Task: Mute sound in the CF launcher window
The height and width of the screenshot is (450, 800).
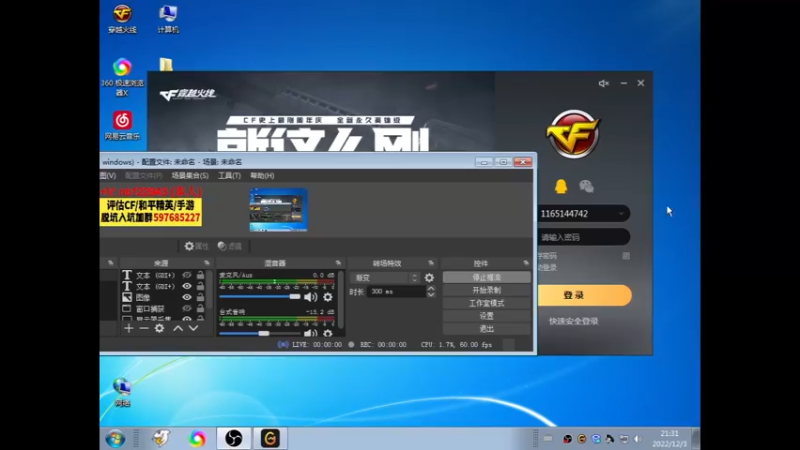Action: (604, 83)
